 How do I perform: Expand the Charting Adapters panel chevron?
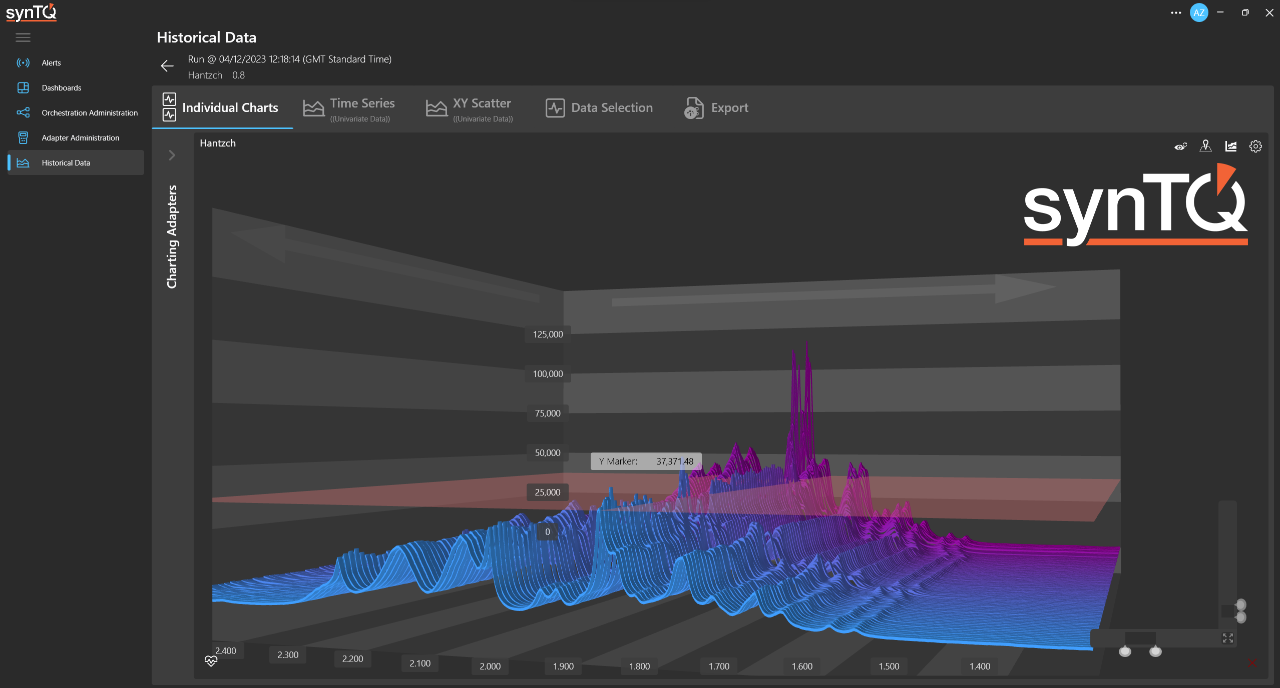(x=172, y=155)
